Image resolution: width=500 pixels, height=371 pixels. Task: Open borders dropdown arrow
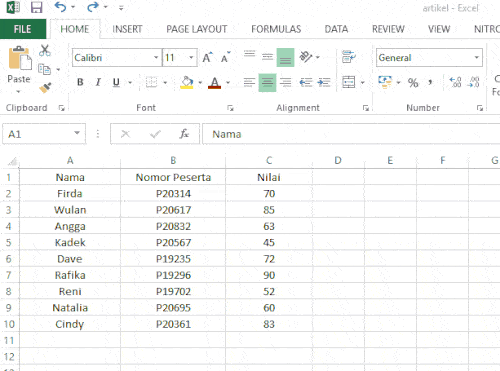coord(165,82)
